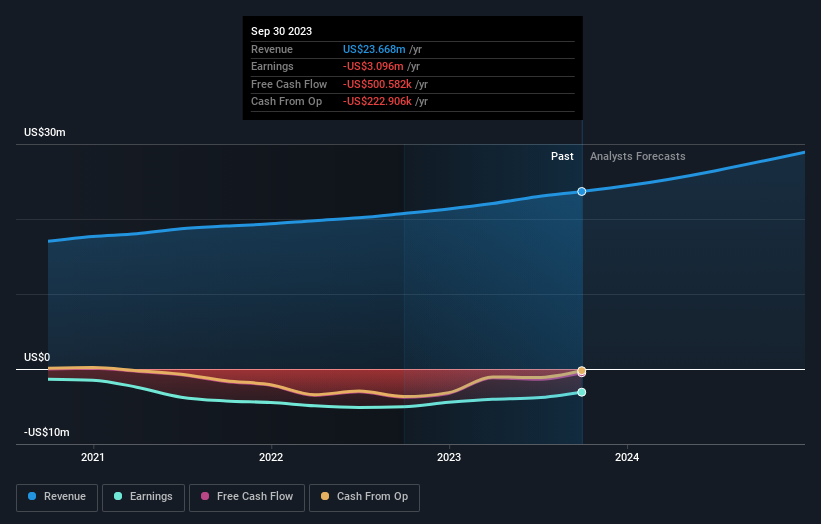
Task: Click the Free Cash Flow label in tooltip
Action: pyautogui.click(x=289, y=84)
